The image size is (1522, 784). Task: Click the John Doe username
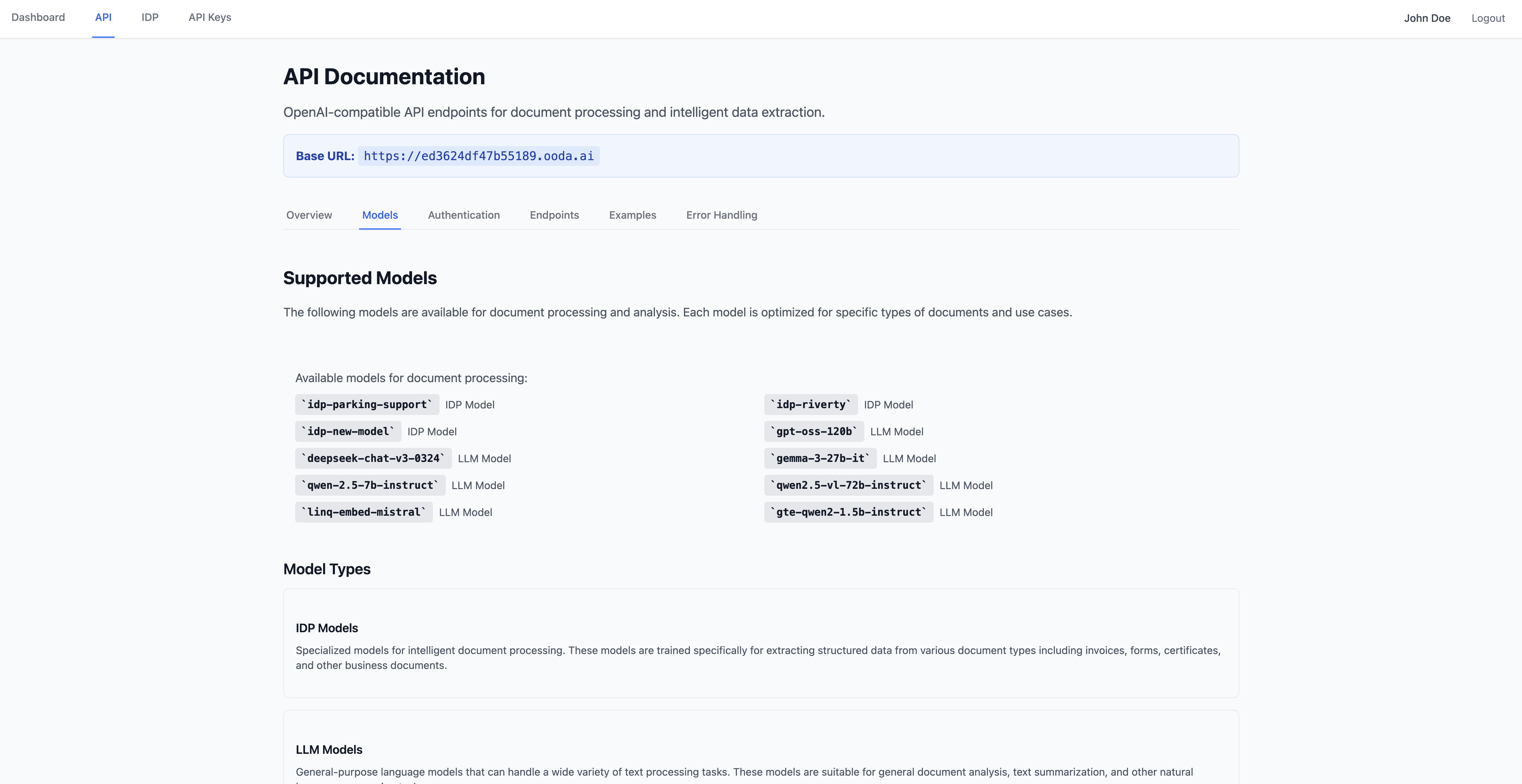[1426, 18]
